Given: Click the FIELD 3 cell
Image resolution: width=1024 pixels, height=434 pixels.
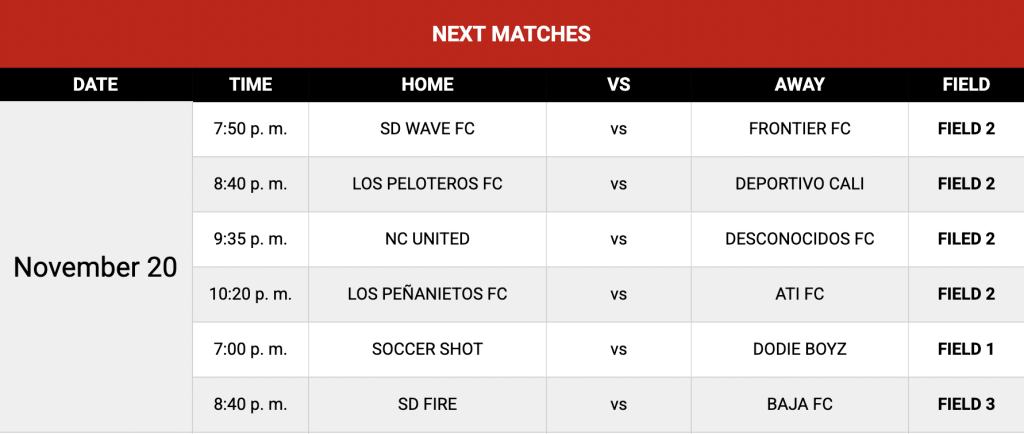Looking at the screenshot, I should click(x=965, y=404).
